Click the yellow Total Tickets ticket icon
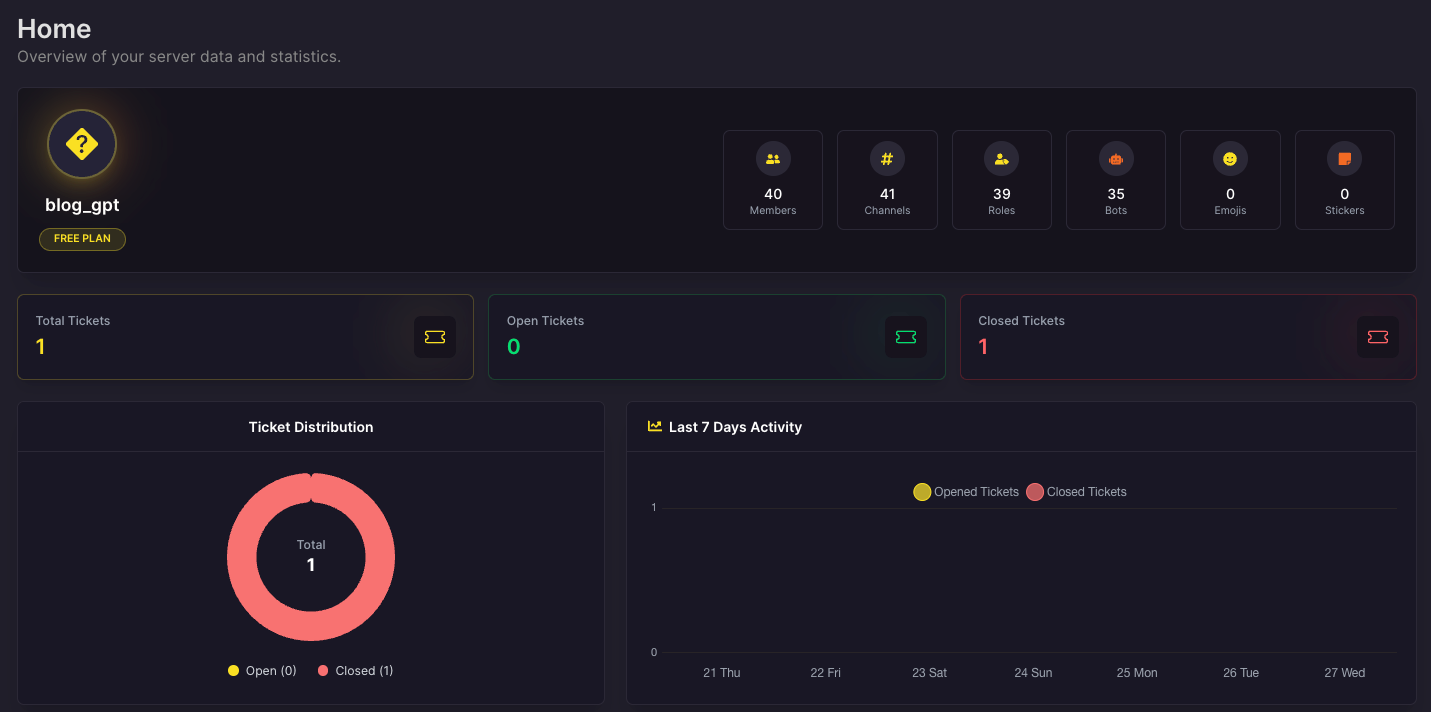 click(435, 337)
